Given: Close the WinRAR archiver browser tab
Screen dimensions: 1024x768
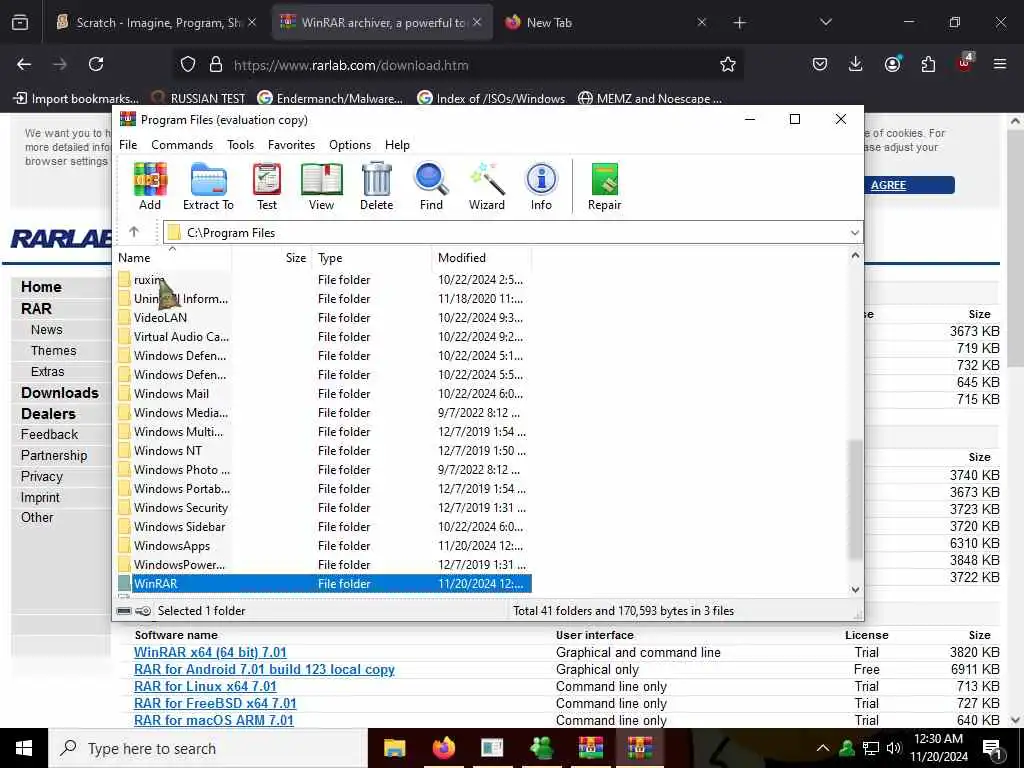Looking at the screenshot, I should pos(477,22).
